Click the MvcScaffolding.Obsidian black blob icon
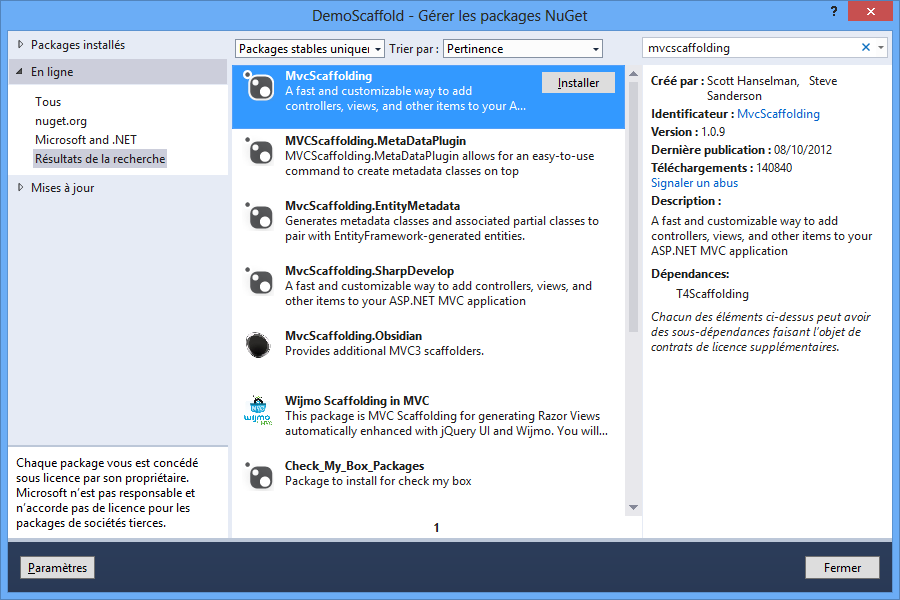Screen dimensions: 900x600 coord(258,345)
